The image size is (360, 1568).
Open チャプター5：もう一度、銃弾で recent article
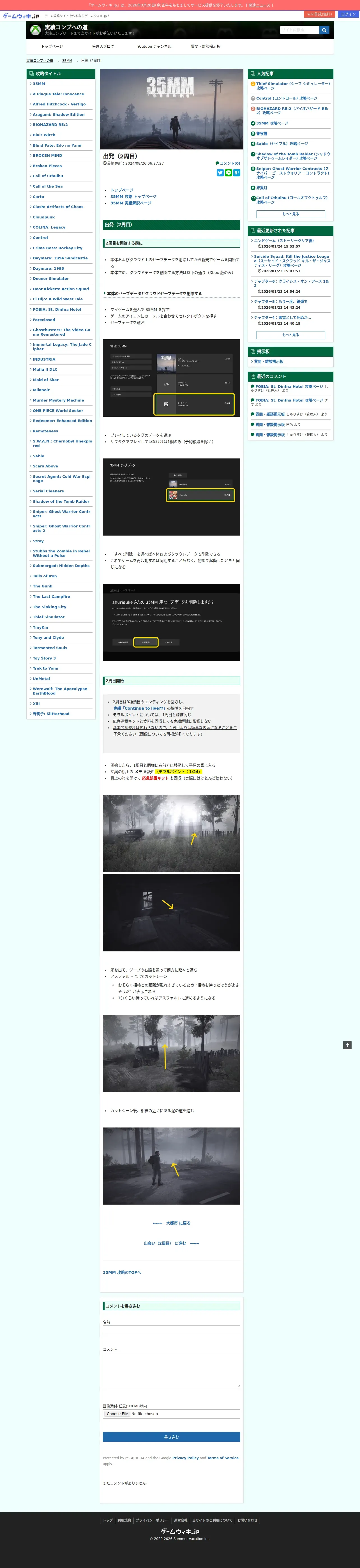click(281, 301)
